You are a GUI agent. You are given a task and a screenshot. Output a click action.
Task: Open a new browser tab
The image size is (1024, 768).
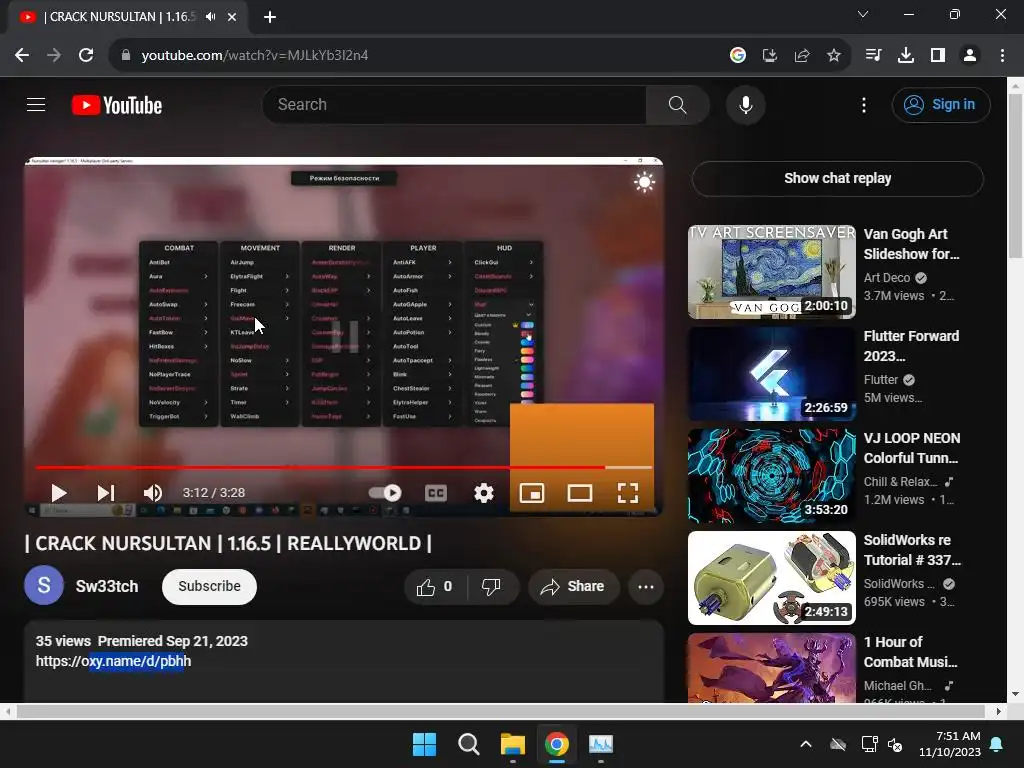click(x=270, y=17)
